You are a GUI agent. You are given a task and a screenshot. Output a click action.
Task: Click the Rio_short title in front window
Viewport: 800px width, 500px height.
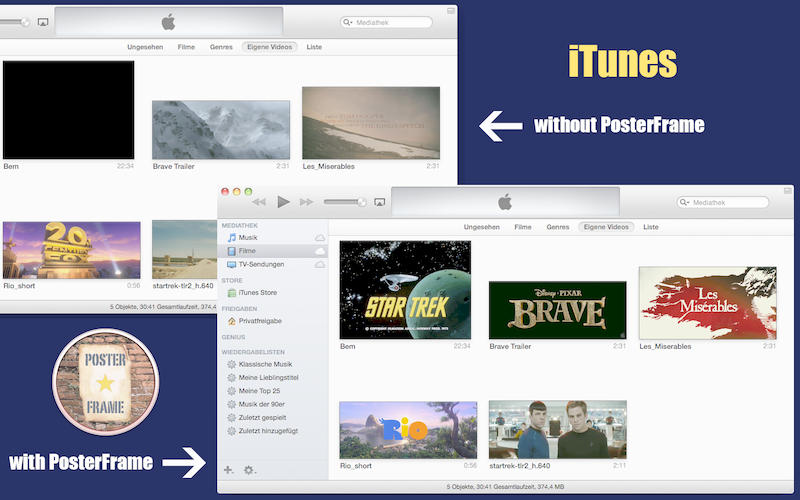[x=356, y=466]
